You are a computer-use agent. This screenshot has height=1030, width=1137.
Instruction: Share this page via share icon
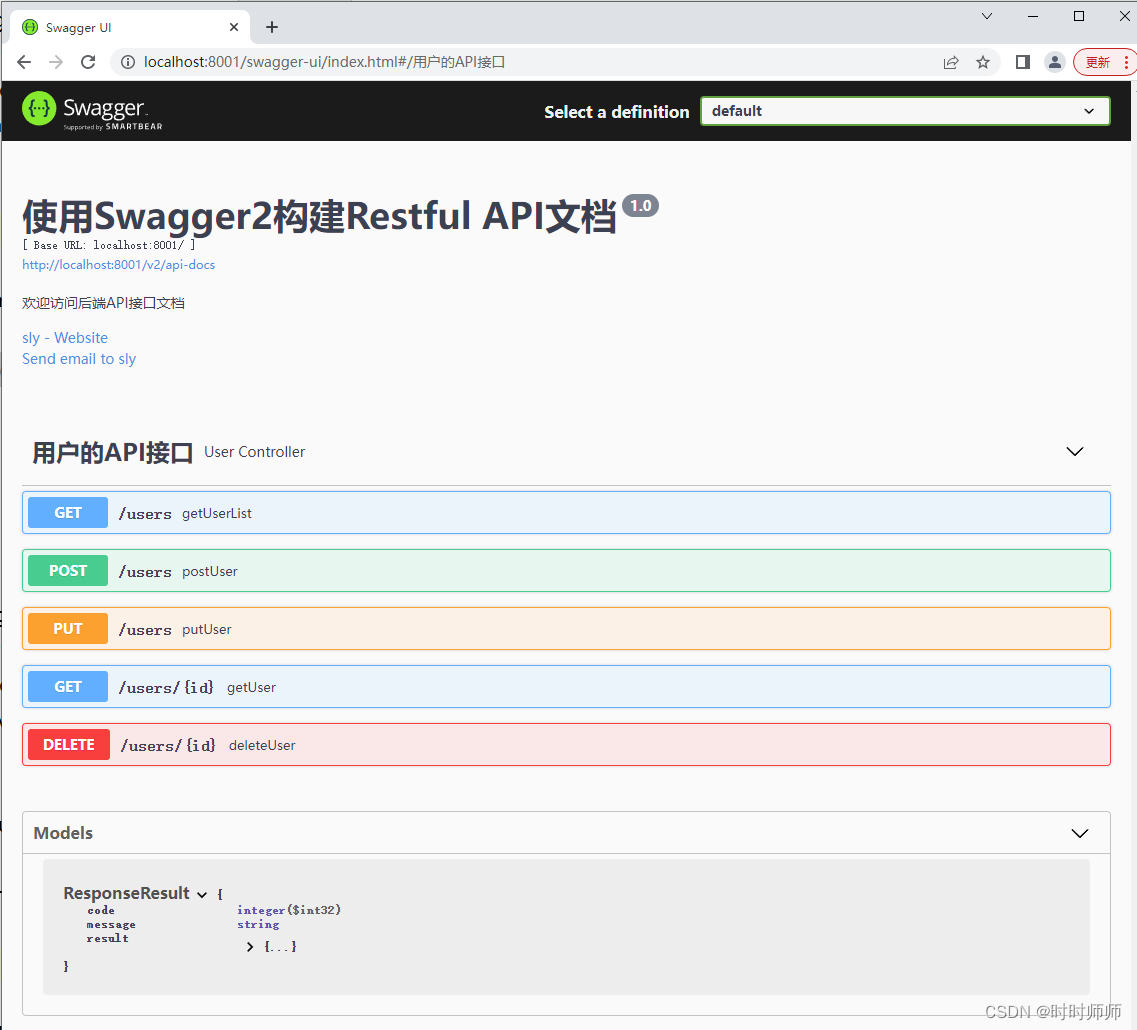point(951,62)
